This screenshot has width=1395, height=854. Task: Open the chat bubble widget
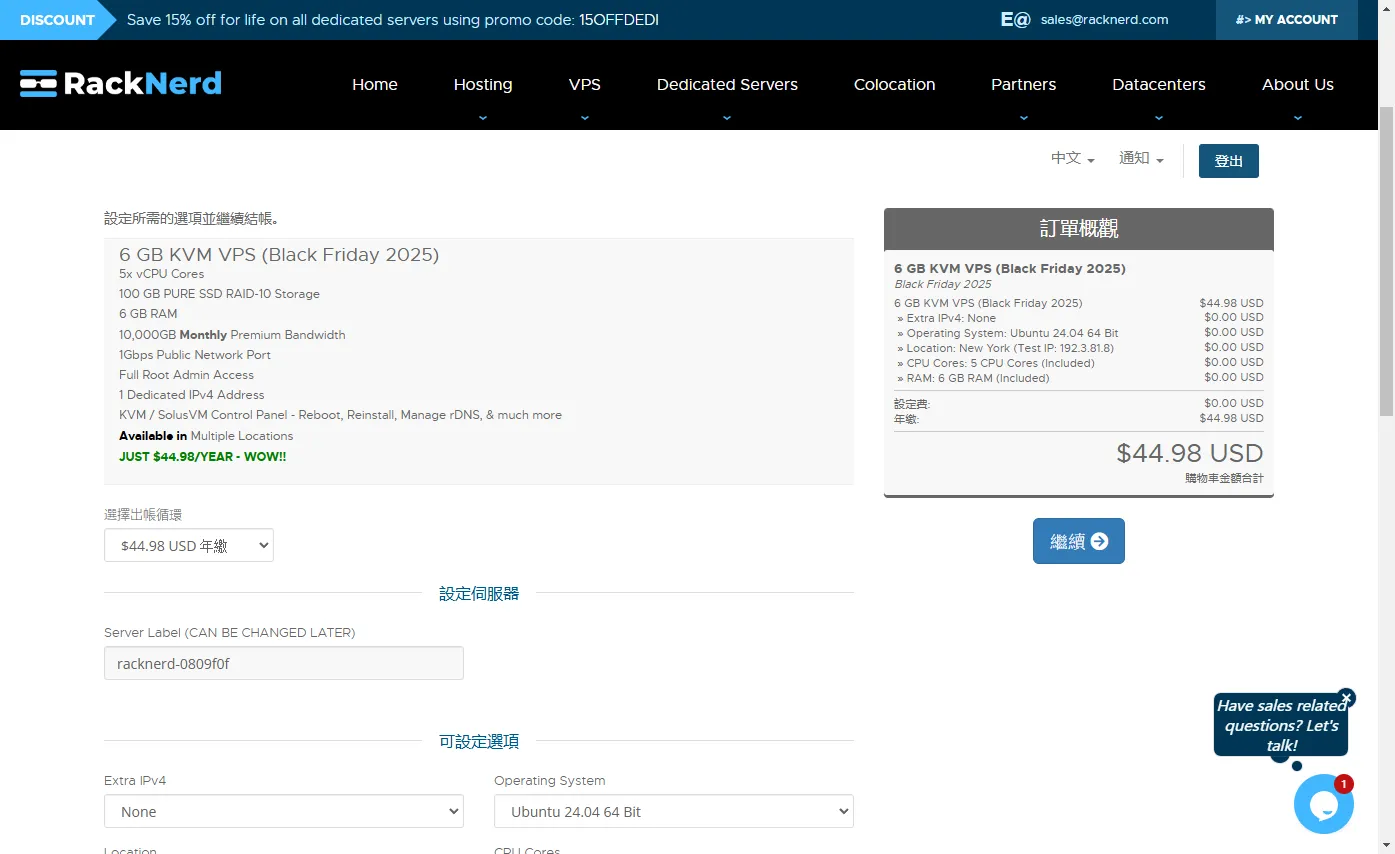click(1323, 804)
